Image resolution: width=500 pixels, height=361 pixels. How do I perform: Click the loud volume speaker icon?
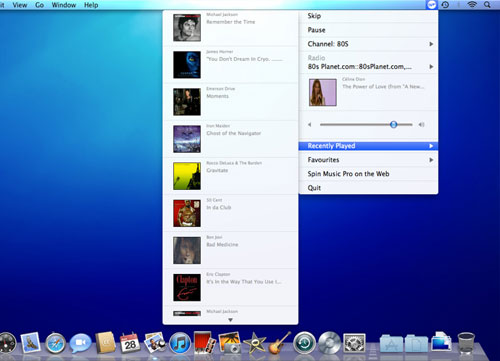[x=422, y=125]
